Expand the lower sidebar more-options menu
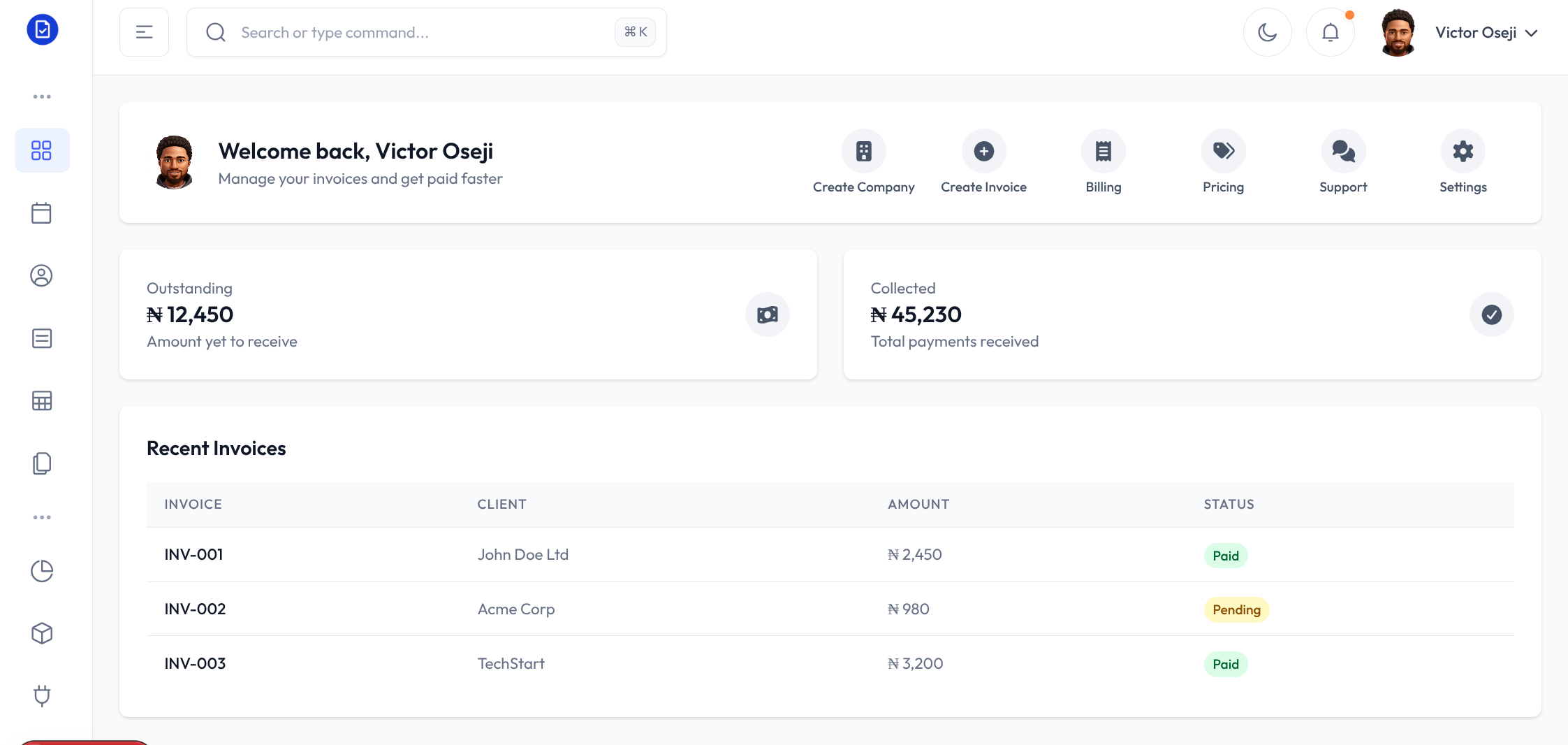Viewport: 1568px width, 745px height. [42, 516]
